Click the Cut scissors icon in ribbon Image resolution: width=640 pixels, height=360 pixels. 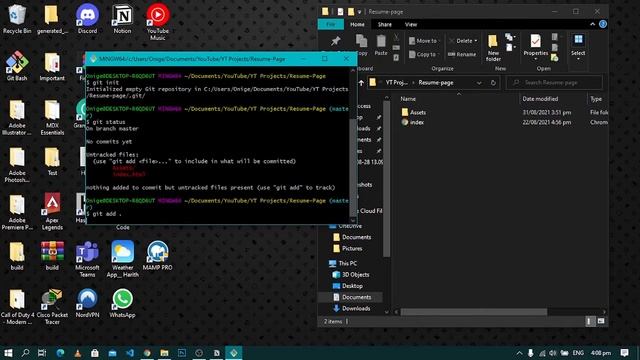click(396, 38)
